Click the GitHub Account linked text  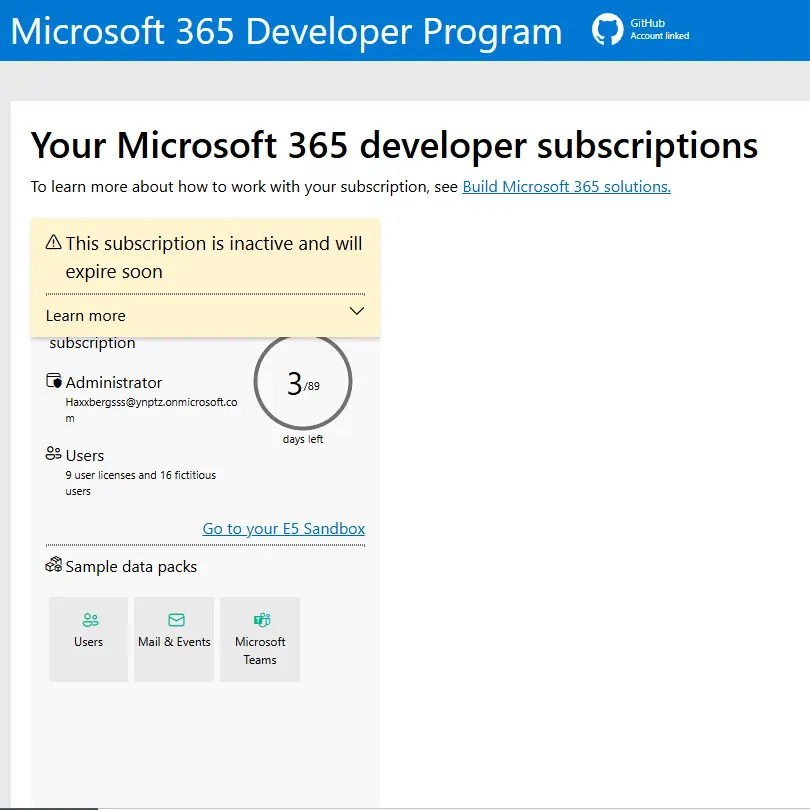click(x=659, y=29)
